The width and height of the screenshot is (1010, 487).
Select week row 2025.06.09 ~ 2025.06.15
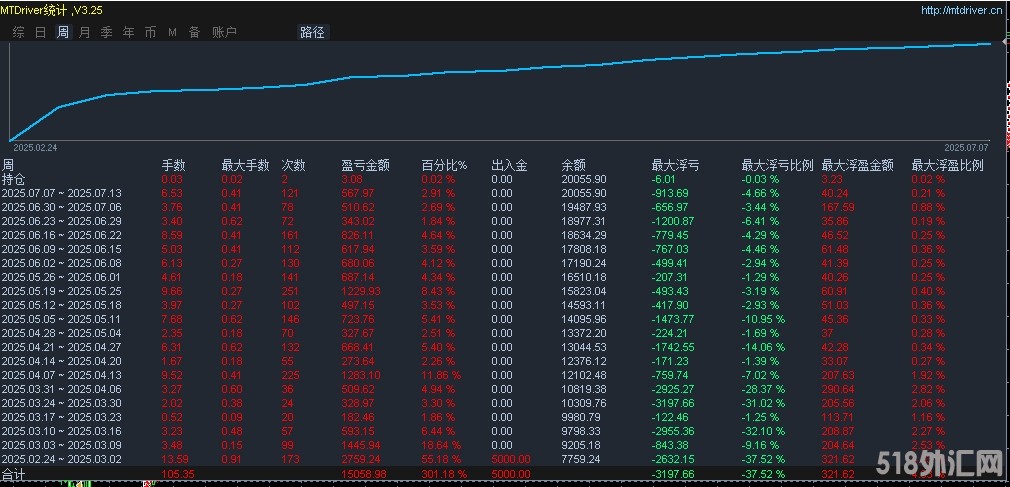[x=505, y=249]
